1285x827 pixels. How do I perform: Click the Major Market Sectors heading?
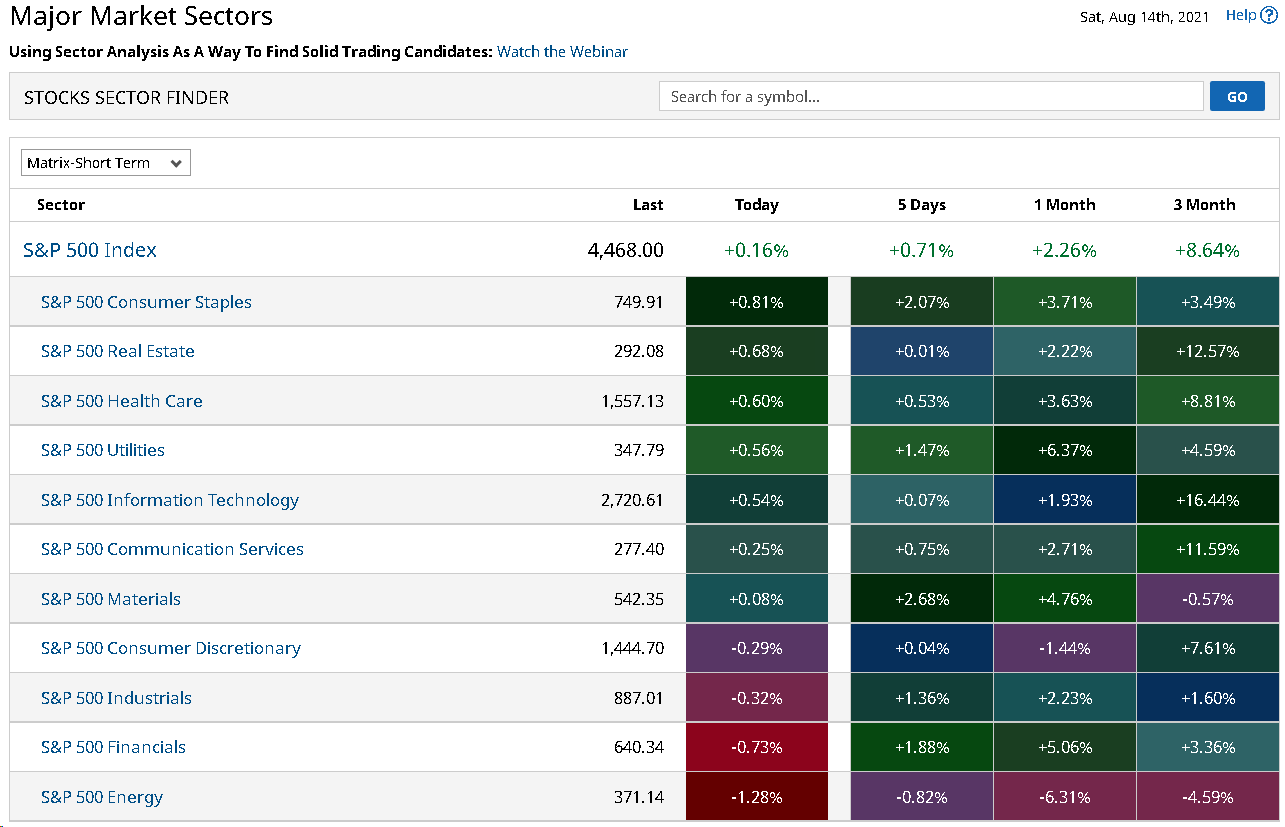pyautogui.click(x=141, y=16)
